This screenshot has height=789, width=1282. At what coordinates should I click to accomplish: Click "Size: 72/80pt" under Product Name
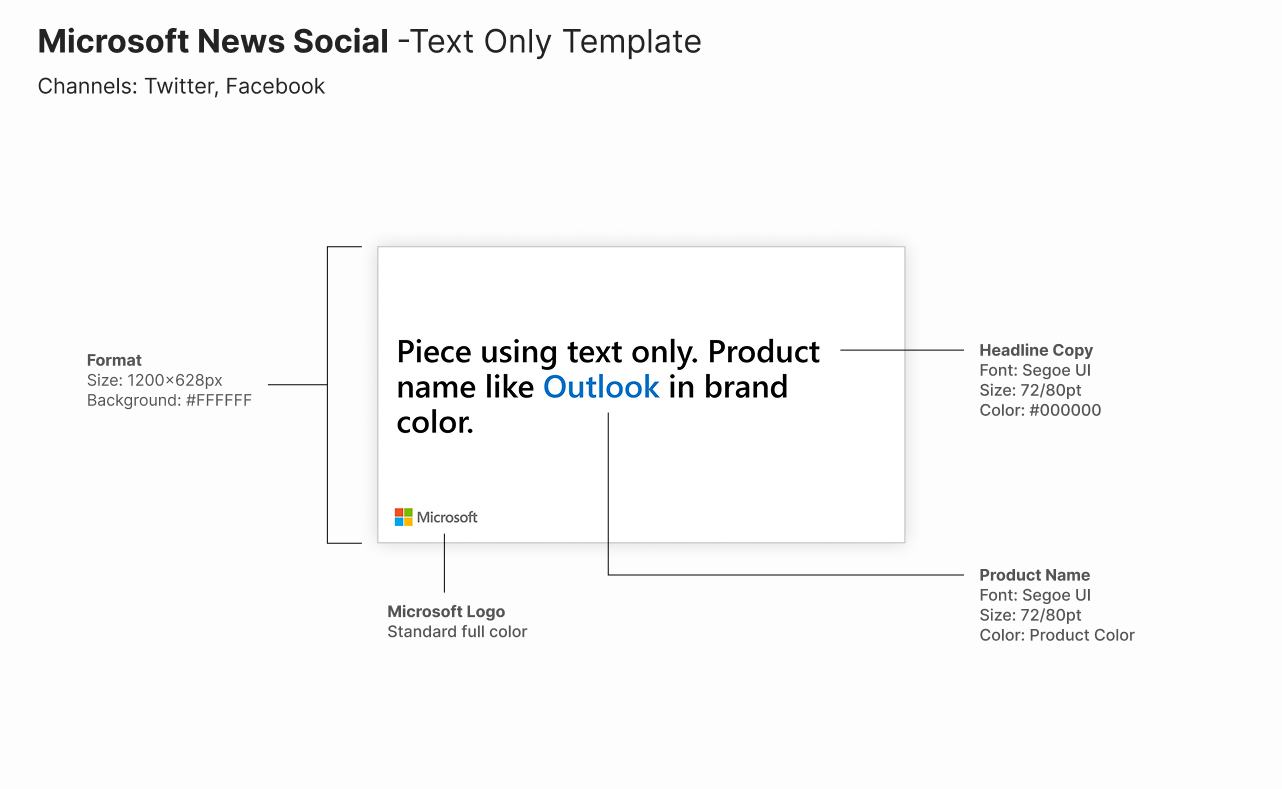pos(1030,615)
